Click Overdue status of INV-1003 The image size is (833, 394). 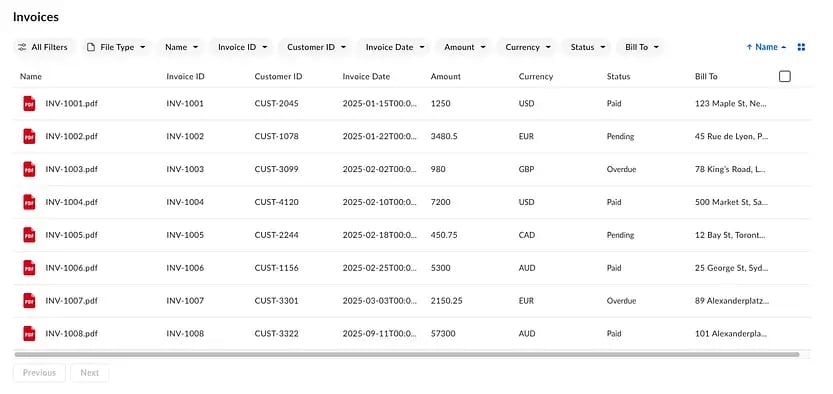(x=621, y=169)
